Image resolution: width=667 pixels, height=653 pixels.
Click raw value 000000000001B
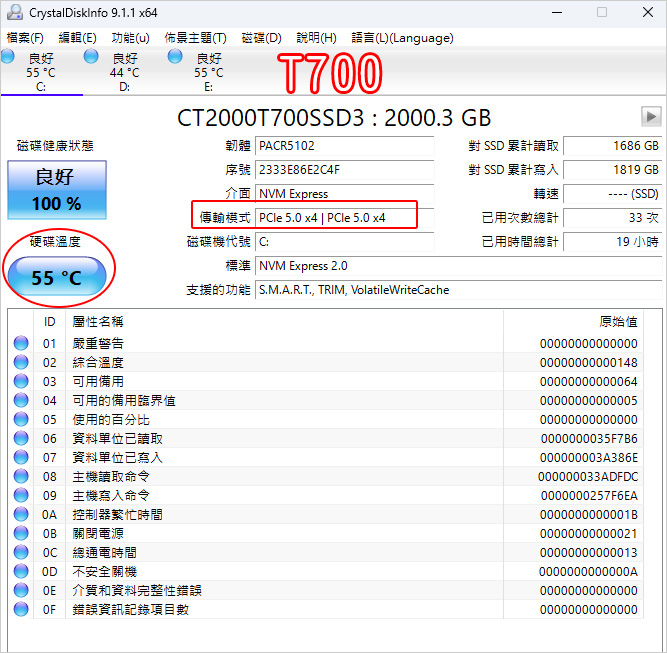589,515
